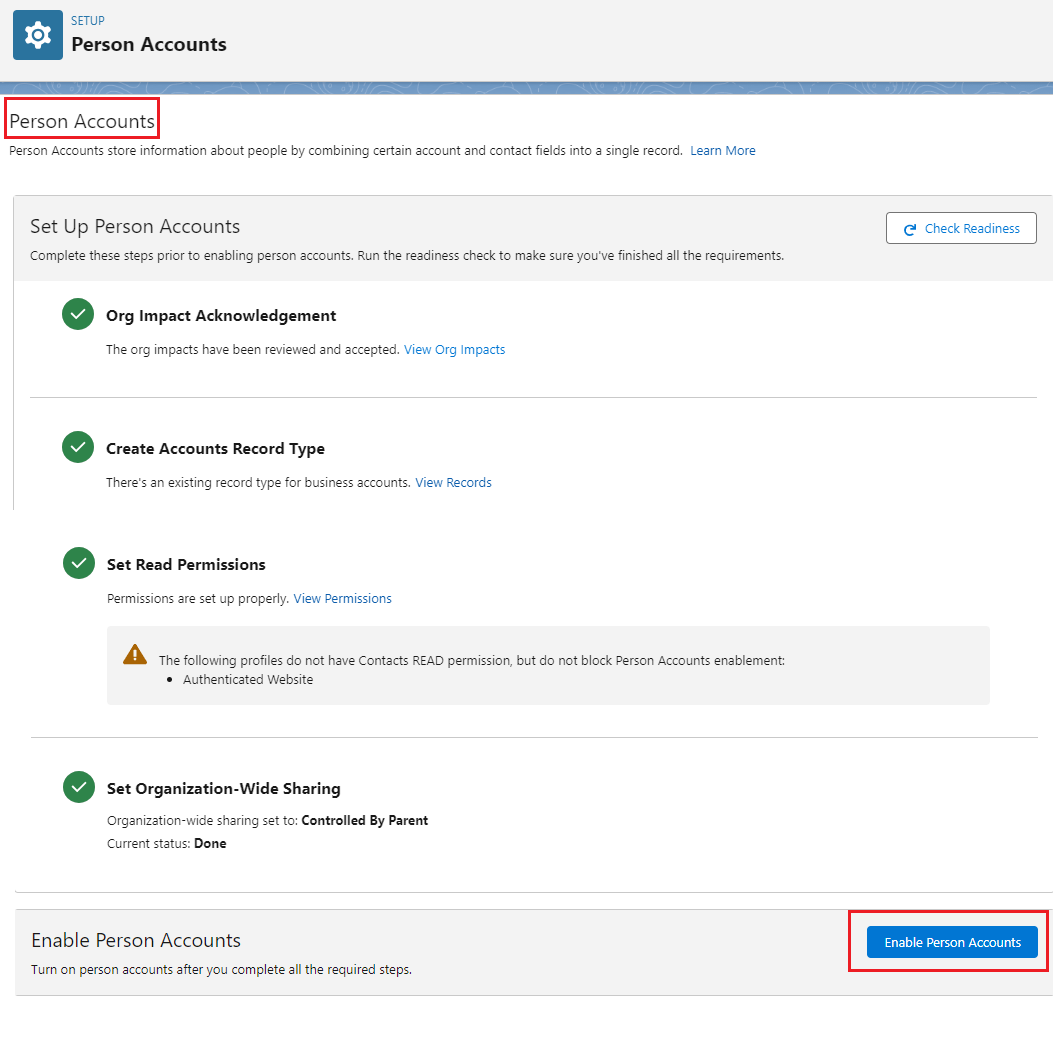1053x1041 pixels.
Task: Click the refresh icon beside Check Readiness
Action: pyautogui.click(x=909, y=228)
